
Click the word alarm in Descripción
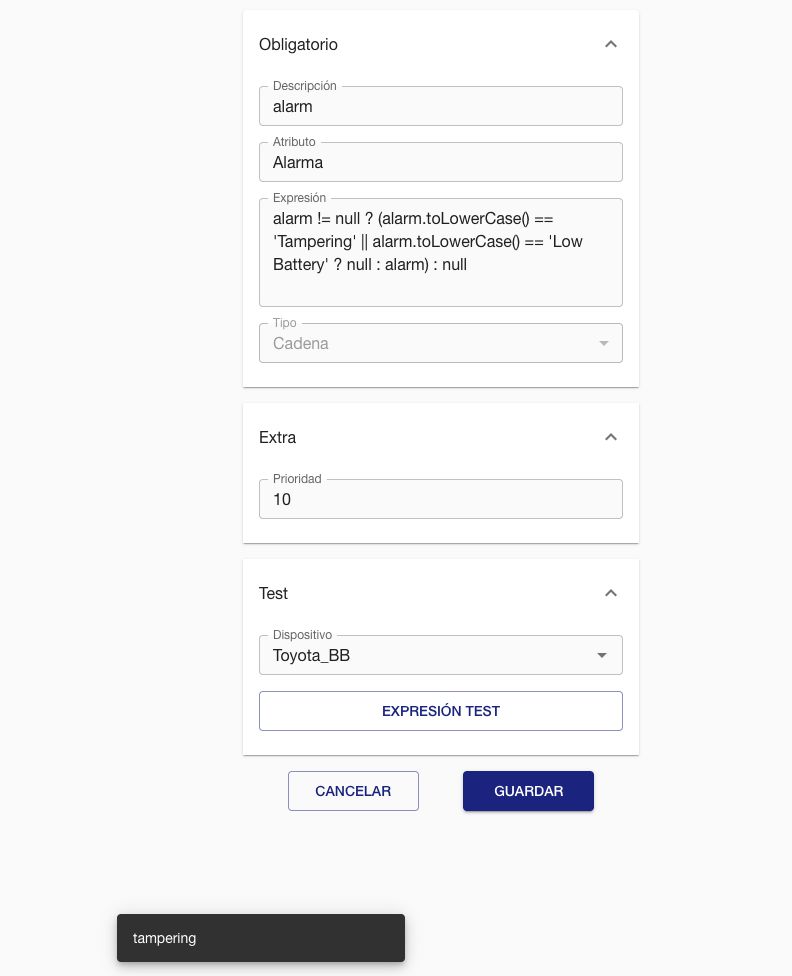click(x=293, y=107)
